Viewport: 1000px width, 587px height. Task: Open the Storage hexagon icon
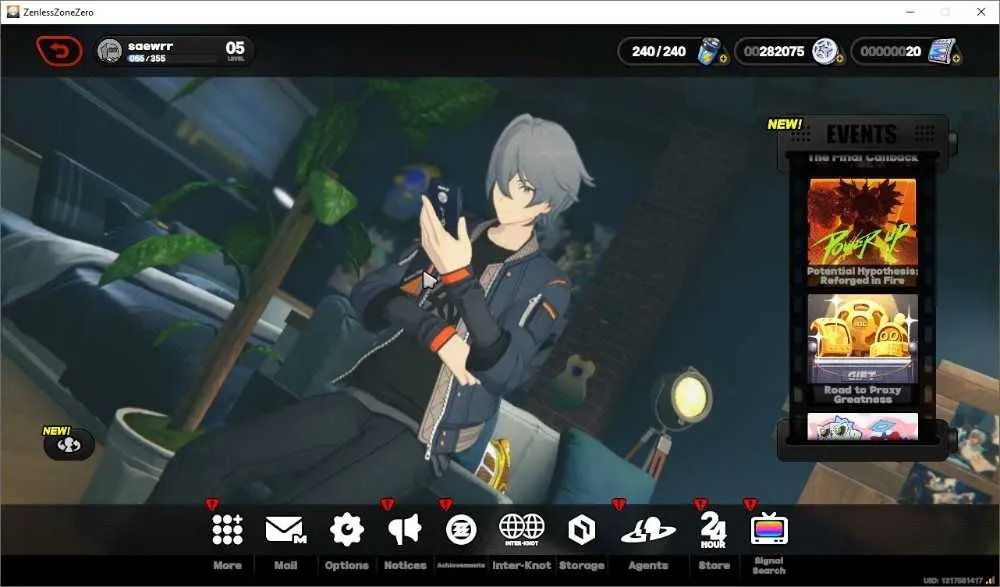pos(581,530)
